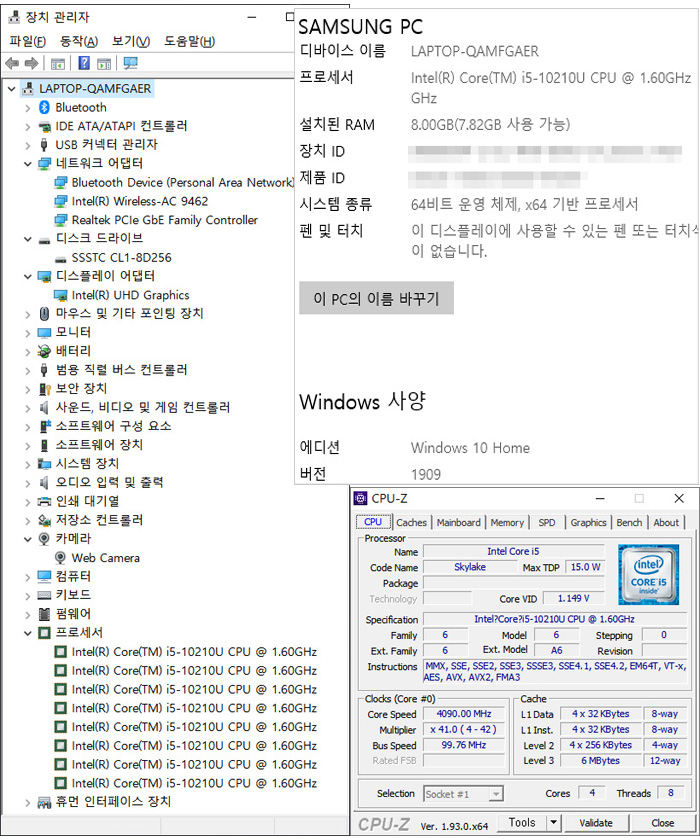700x839 pixels.
Task: Switch to the SPD tab in CPU-Z
Action: point(547,522)
